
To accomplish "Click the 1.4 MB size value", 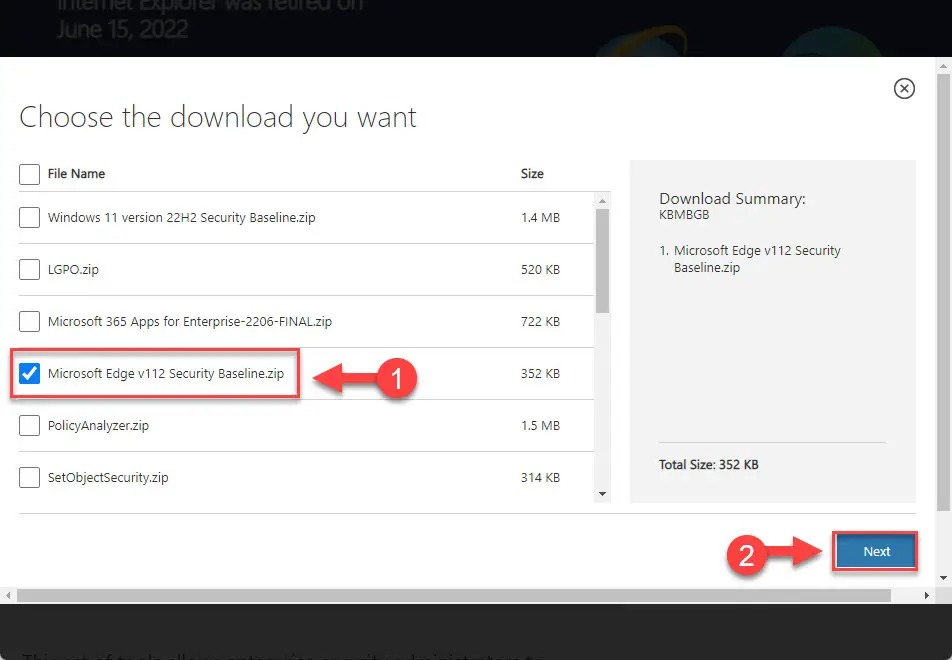I will [x=540, y=217].
